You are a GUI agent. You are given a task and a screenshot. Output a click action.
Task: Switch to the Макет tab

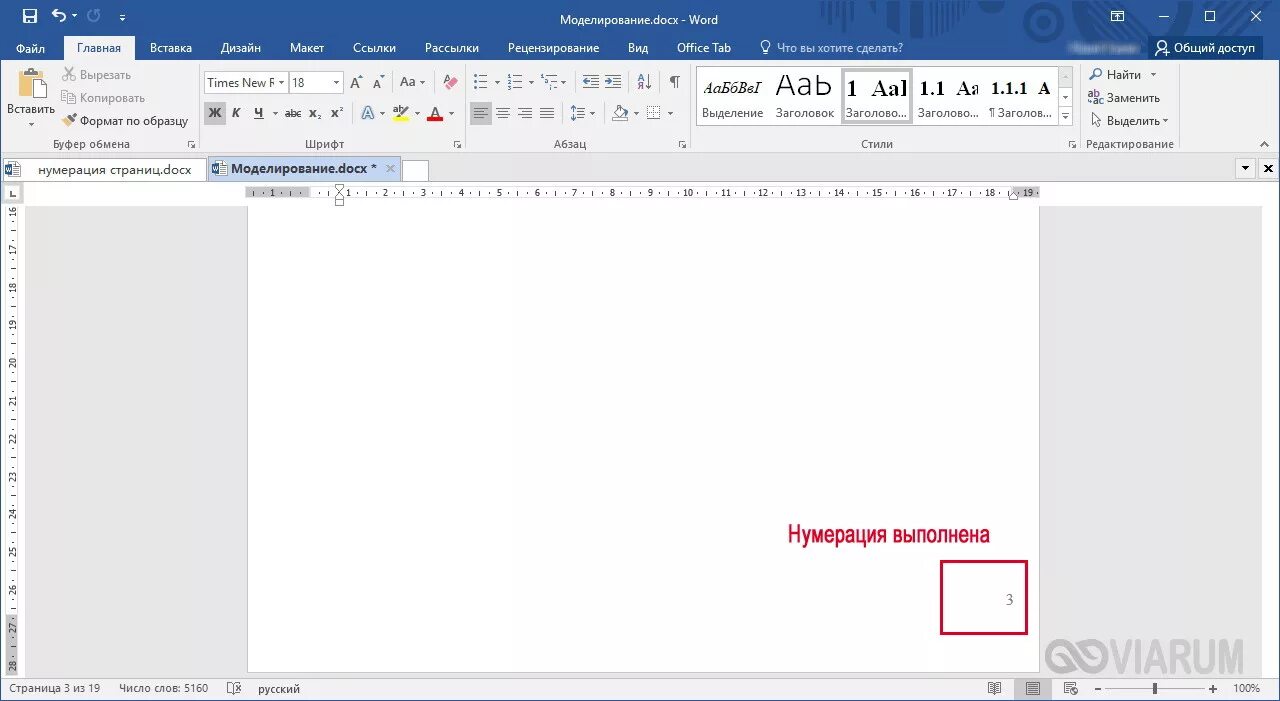[x=307, y=48]
